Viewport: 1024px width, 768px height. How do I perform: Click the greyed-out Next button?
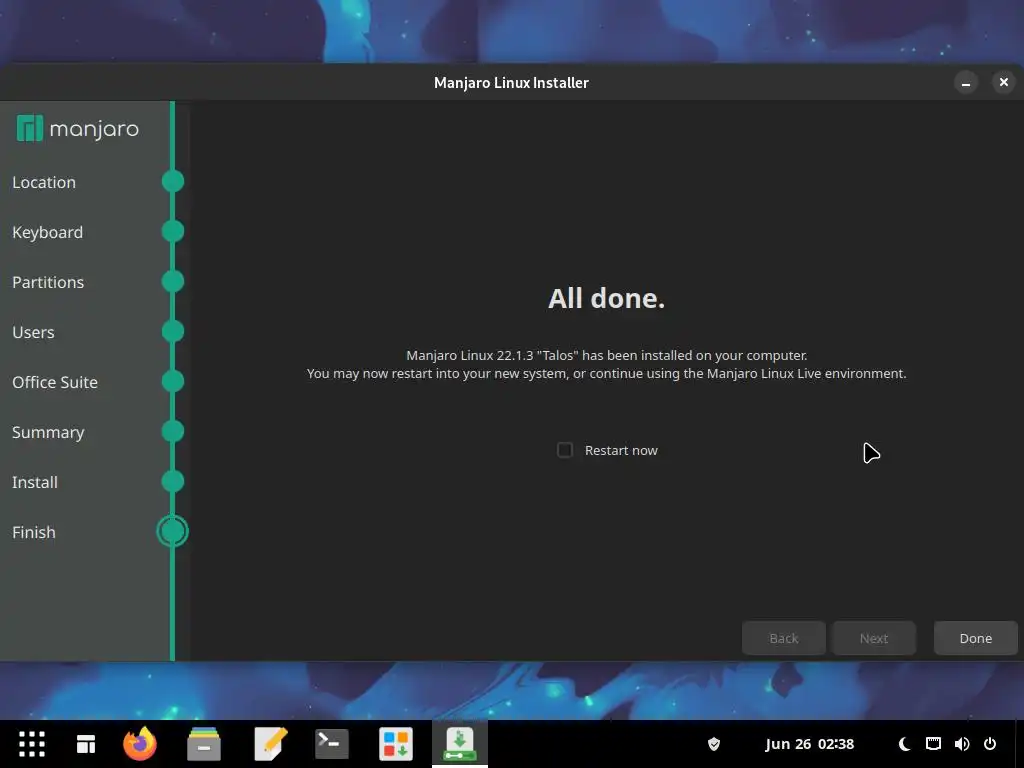[x=873, y=638]
